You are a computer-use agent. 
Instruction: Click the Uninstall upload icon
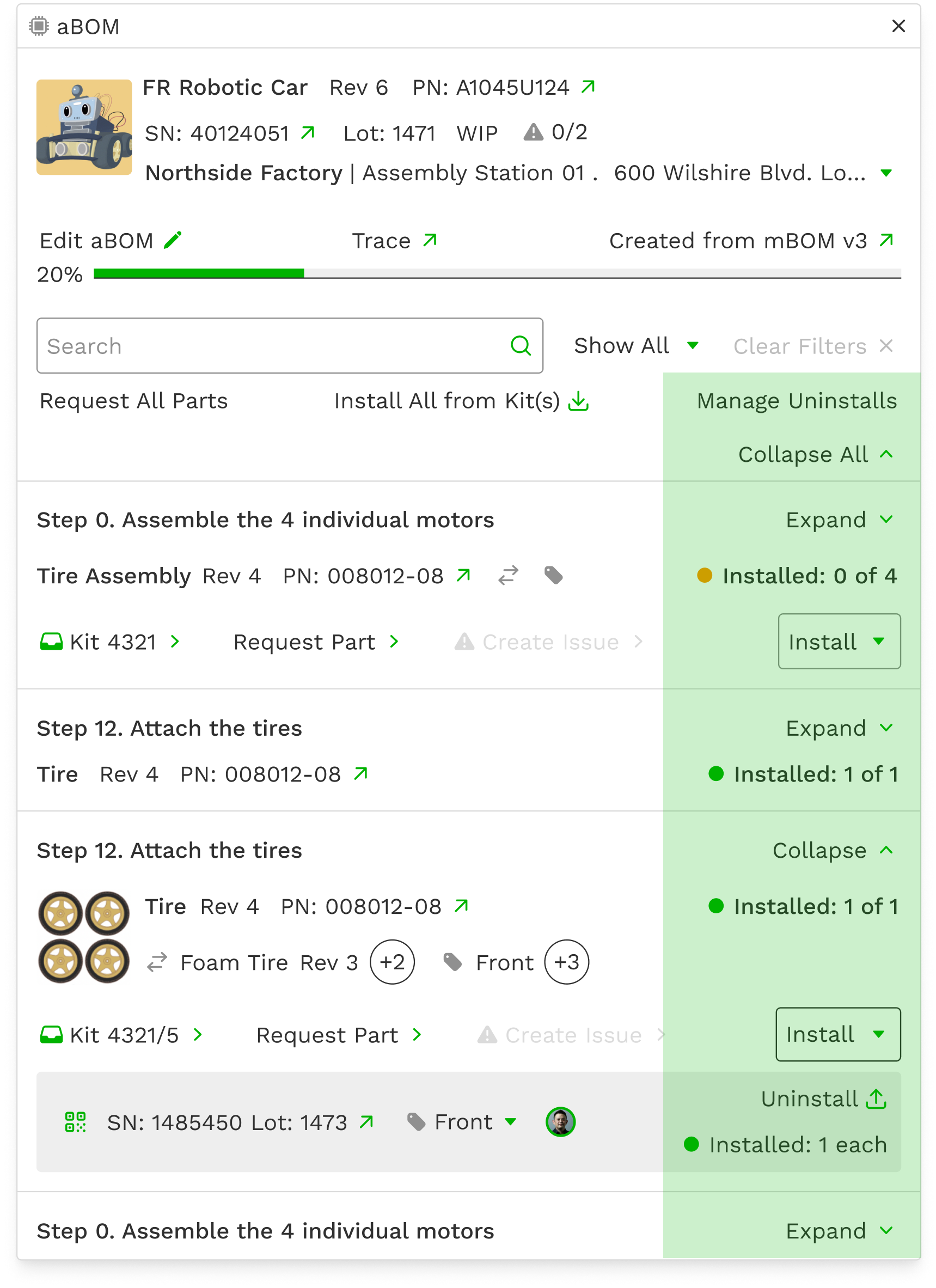click(876, 1099)
